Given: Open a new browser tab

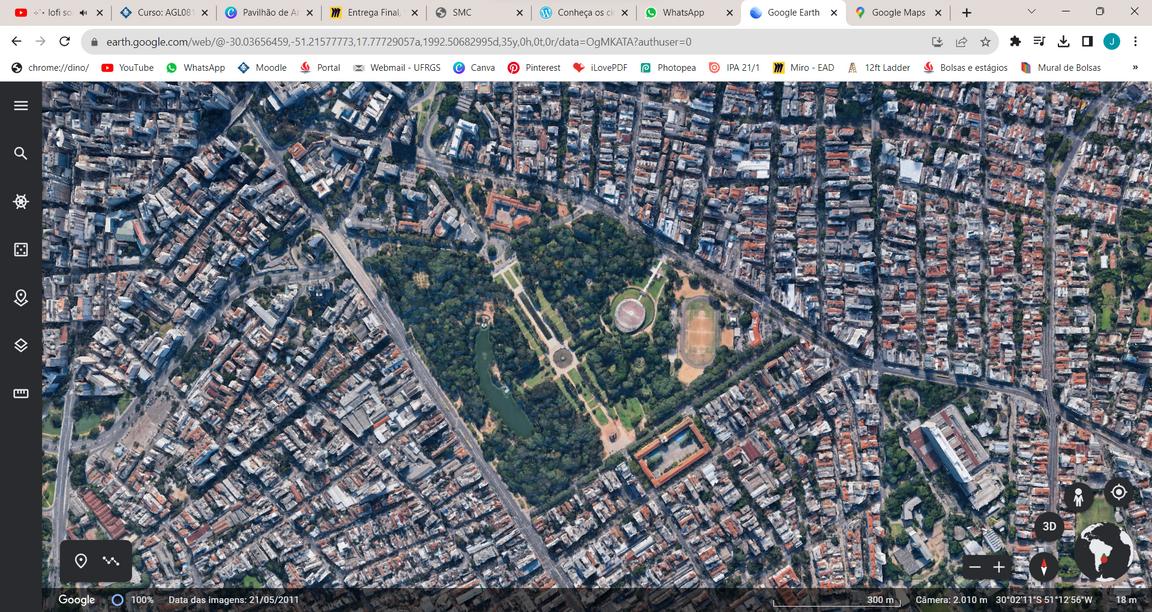Looking at the screenshot, I should pos(967,12).
